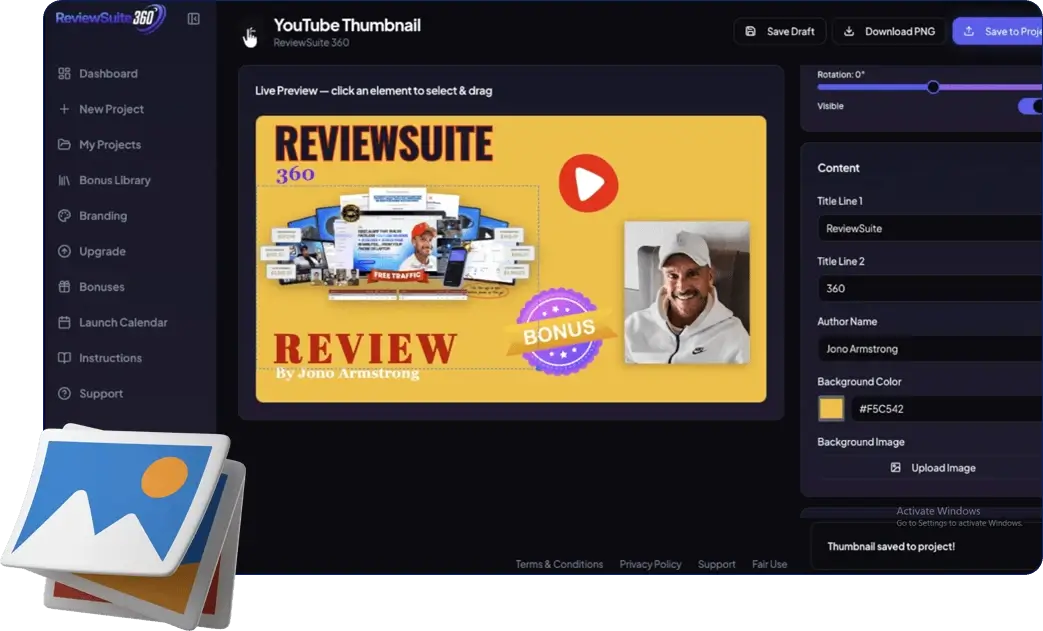Open My Projects from the sidebar
This screenshot has width=1043, height=631.
click(x=62, y=144)
